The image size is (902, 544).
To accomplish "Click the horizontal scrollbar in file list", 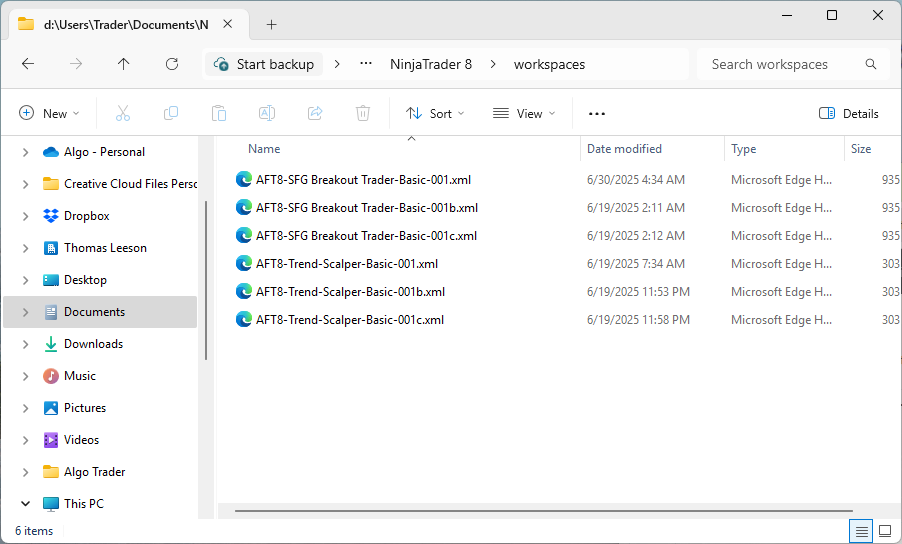I will tap(543, 511).
